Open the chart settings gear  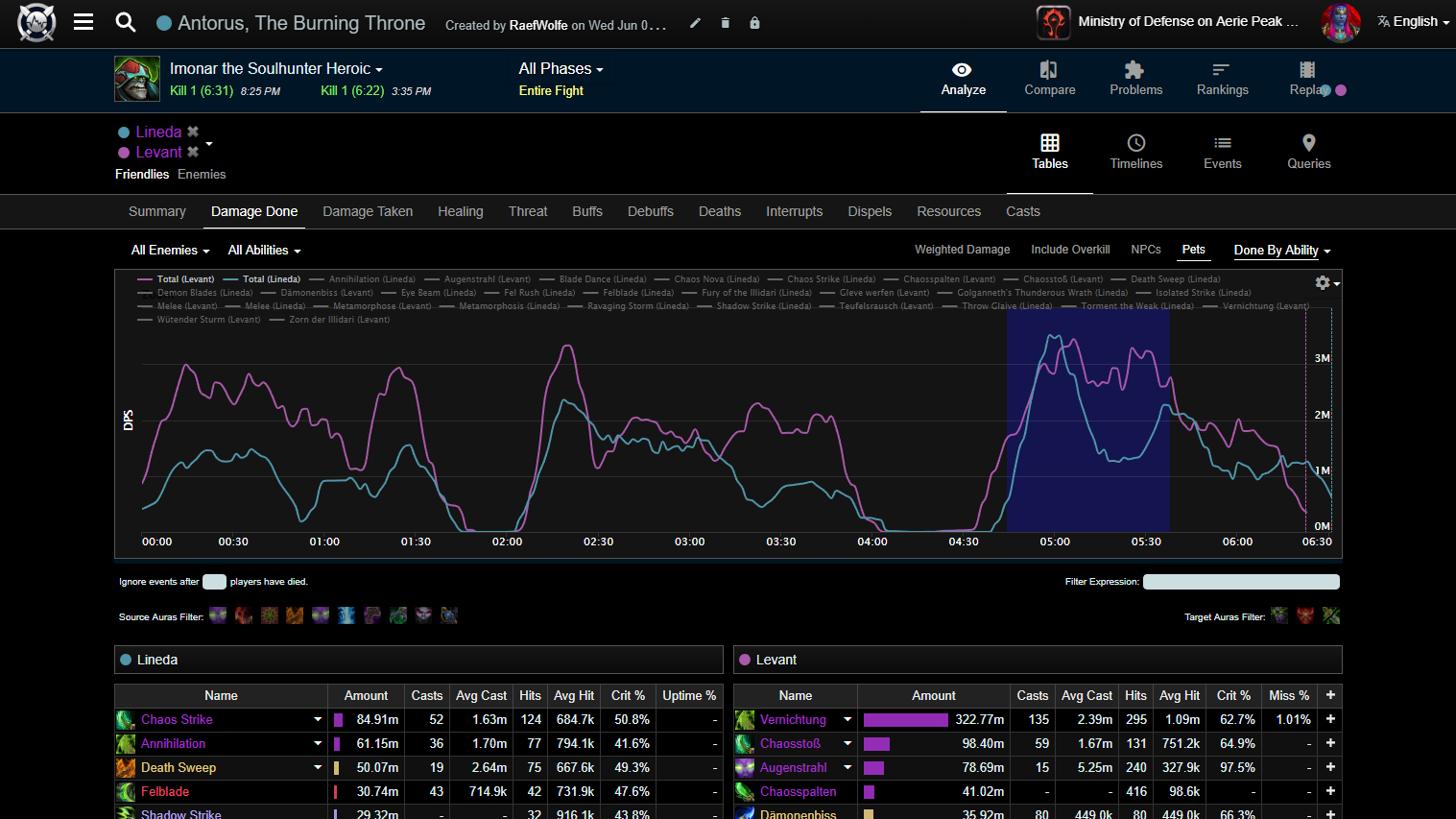point(1324,282)
